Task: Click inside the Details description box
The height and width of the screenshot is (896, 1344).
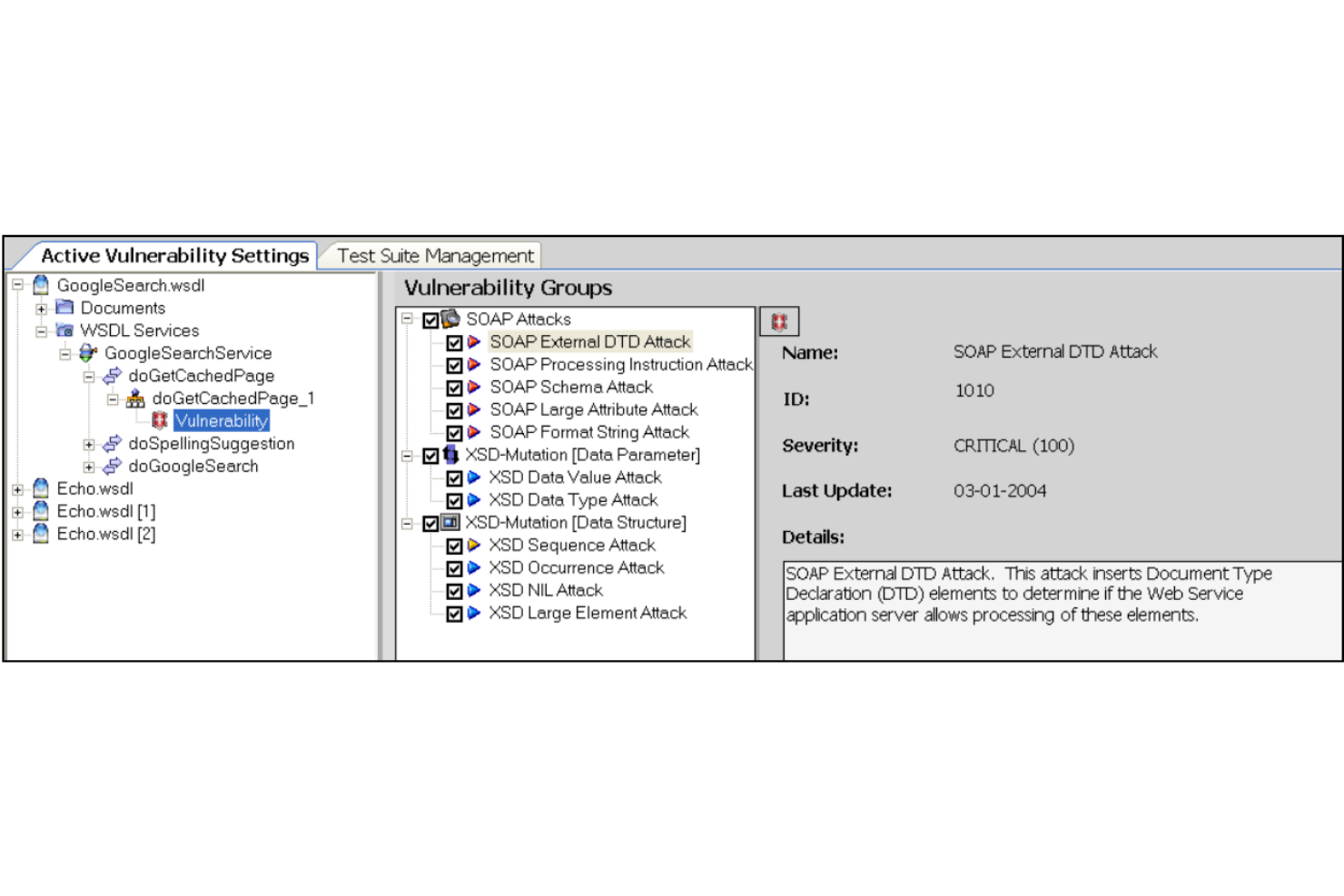Action: pos(1062,610)
